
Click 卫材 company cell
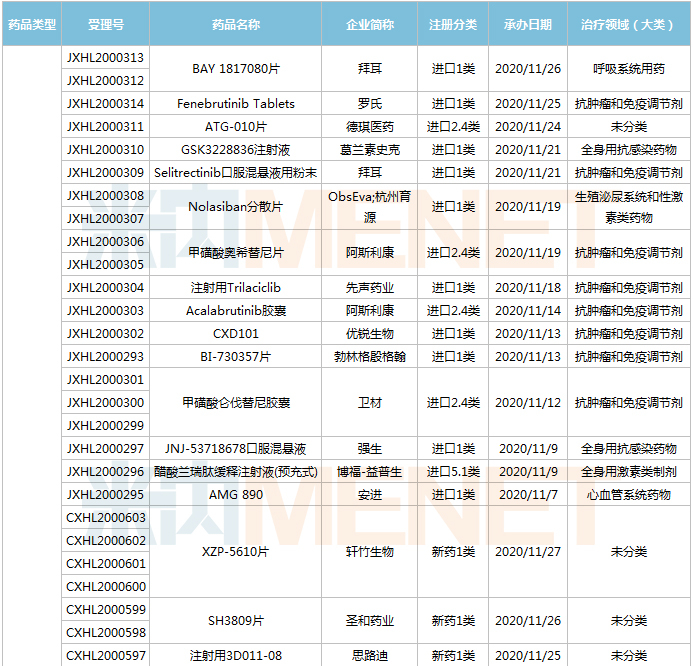[x=369, y=402]
